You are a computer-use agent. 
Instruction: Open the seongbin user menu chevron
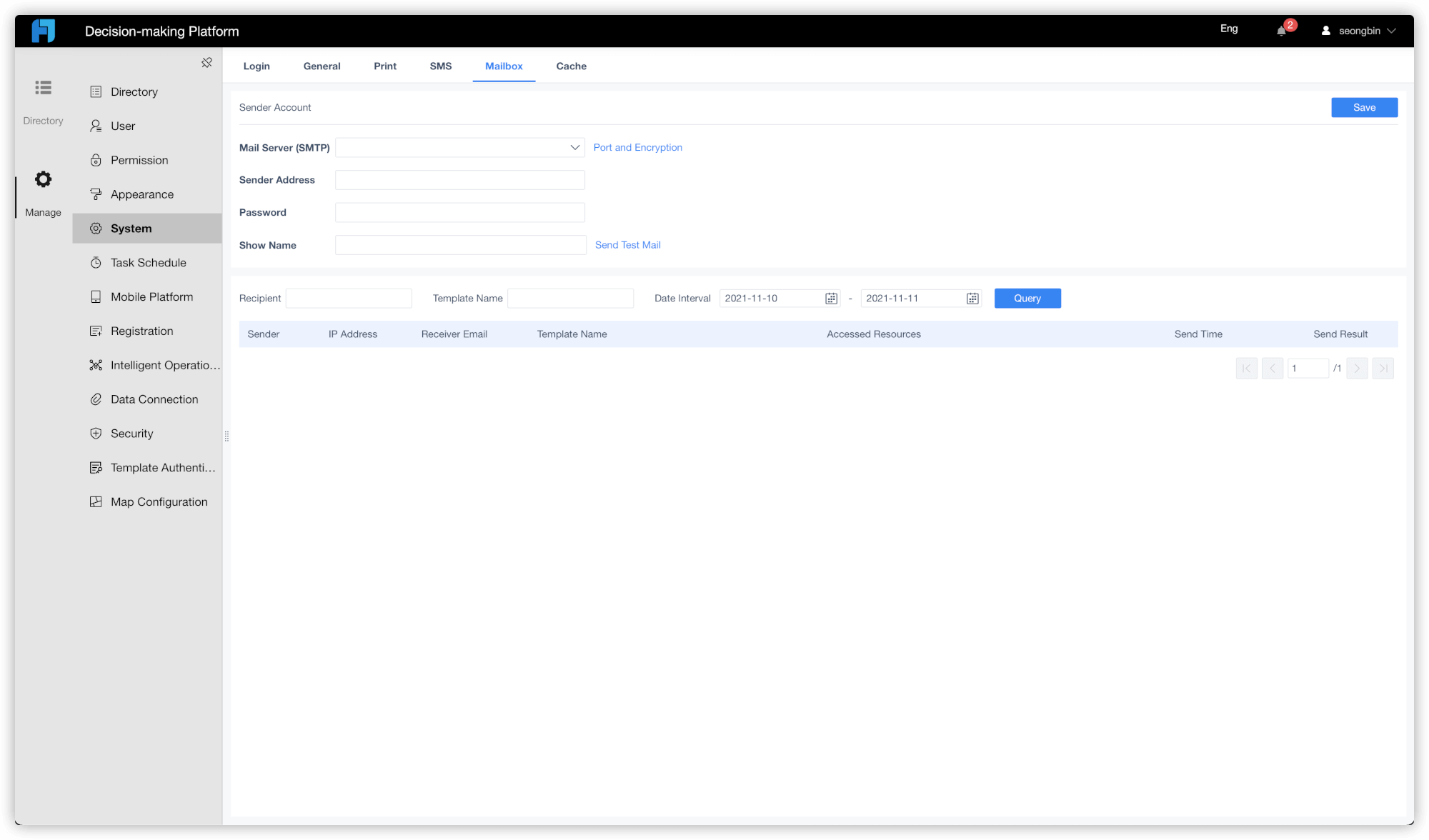tap(1391, 31)
